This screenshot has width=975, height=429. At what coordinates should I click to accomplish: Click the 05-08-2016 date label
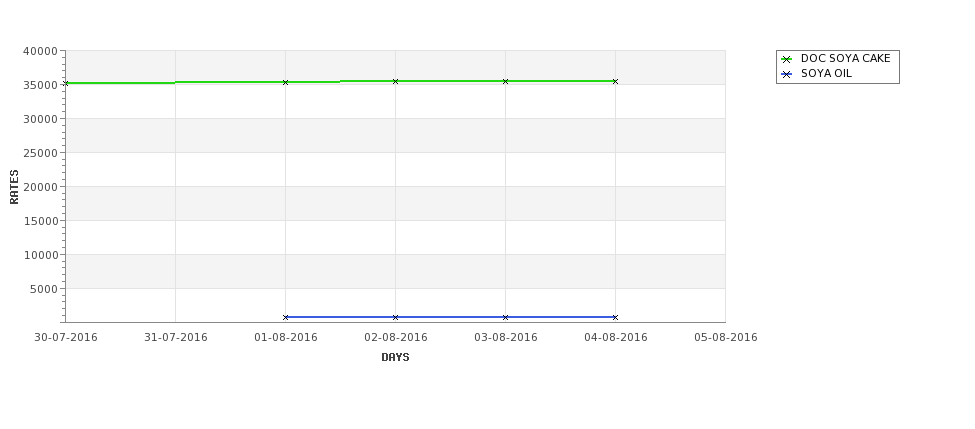pos(726,338)
